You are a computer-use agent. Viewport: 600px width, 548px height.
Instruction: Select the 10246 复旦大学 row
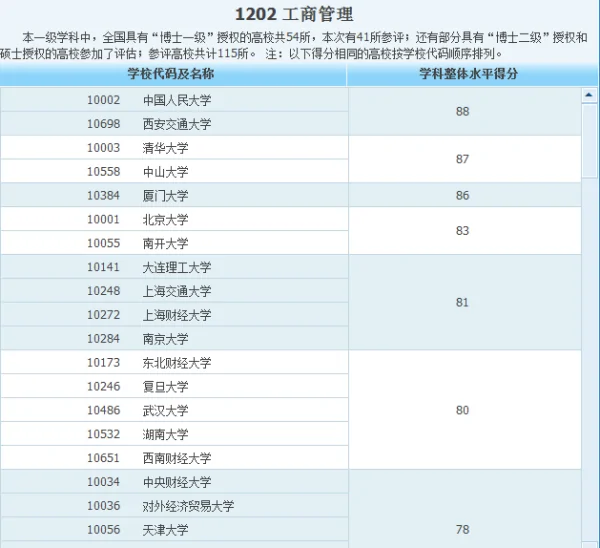tap(174, 386)
